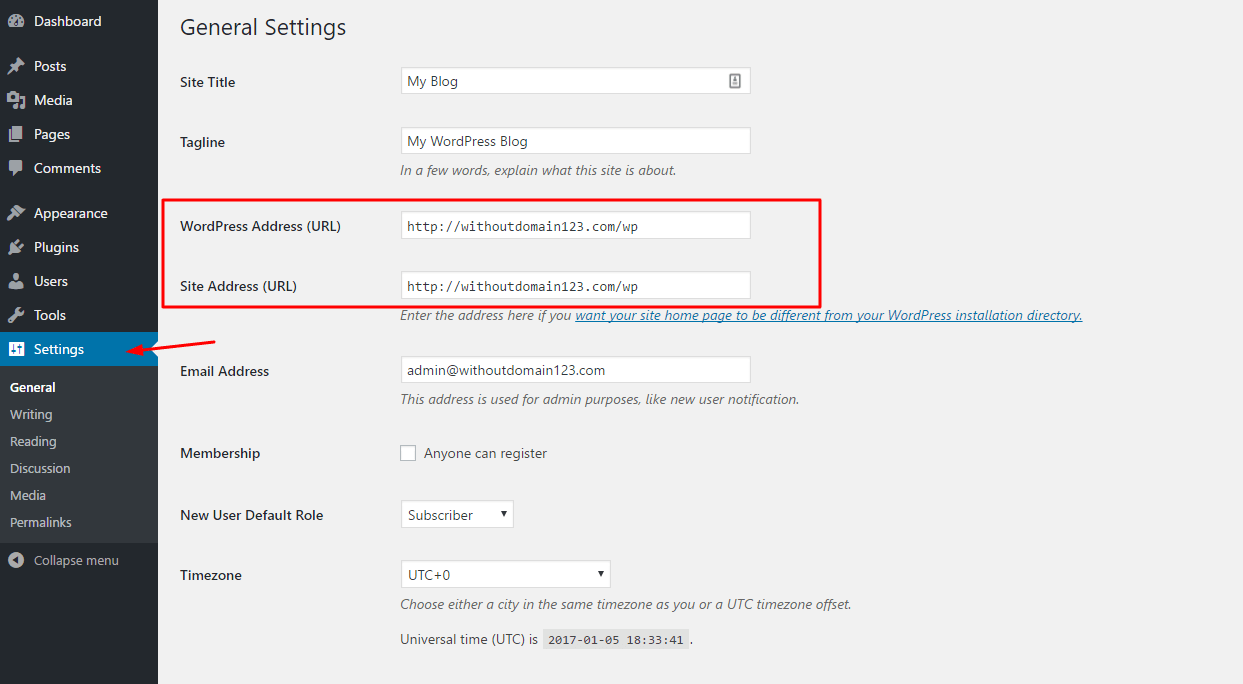Click the Universal time UTC value
The height and width of the screenshot is (684, 1243).
click(x=614, y=638)
